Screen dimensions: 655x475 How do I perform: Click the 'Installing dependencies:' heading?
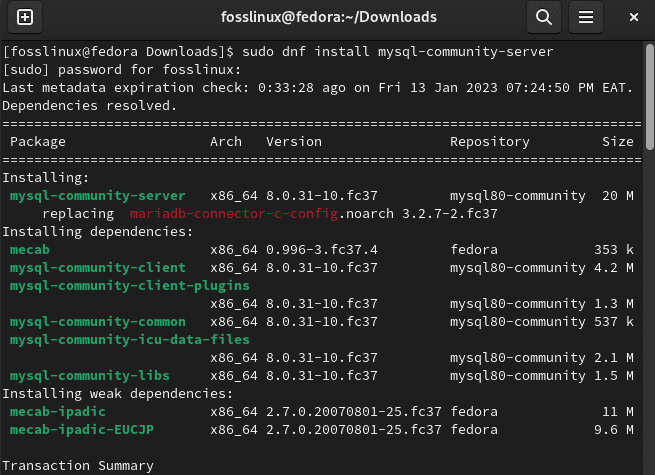[98, 232]
